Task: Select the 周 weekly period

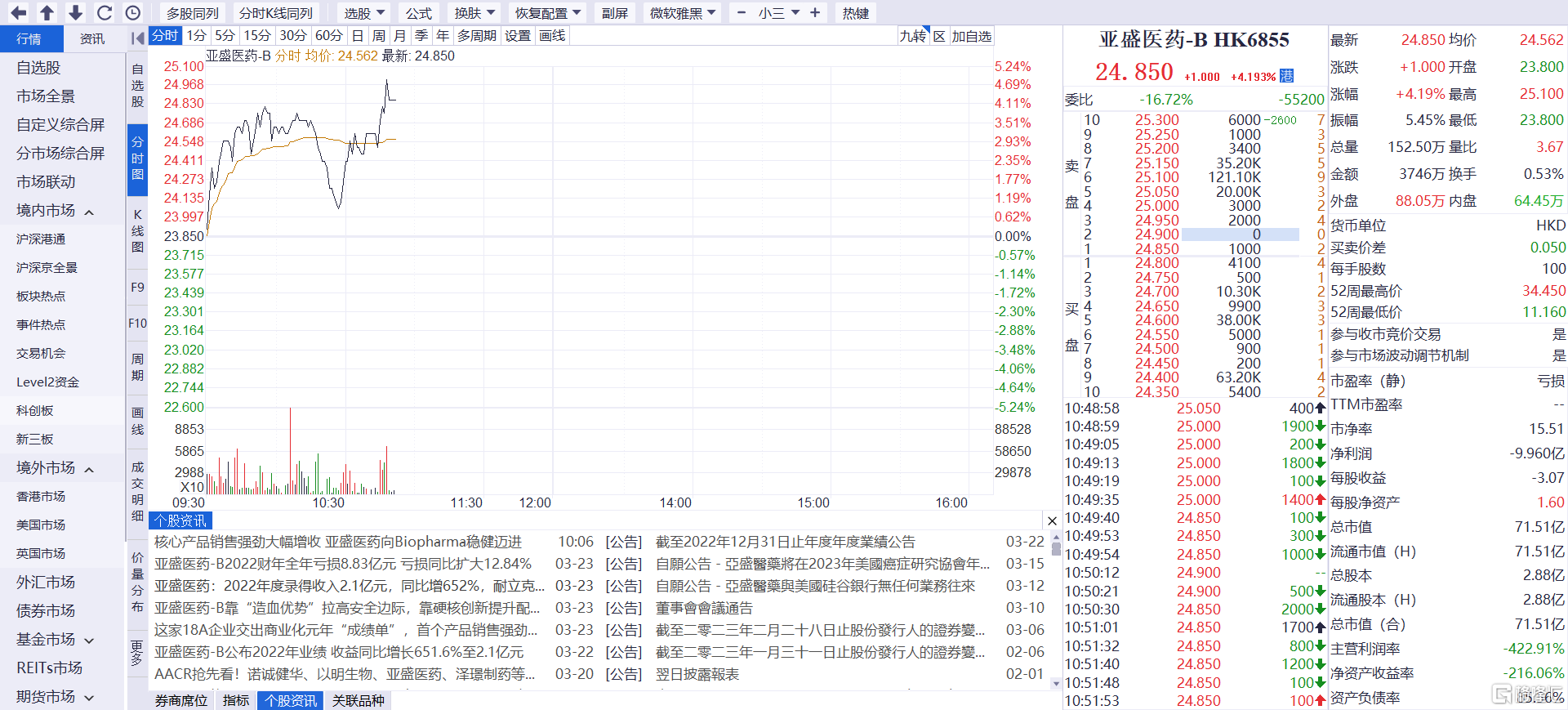Action: tap(379, 36)
